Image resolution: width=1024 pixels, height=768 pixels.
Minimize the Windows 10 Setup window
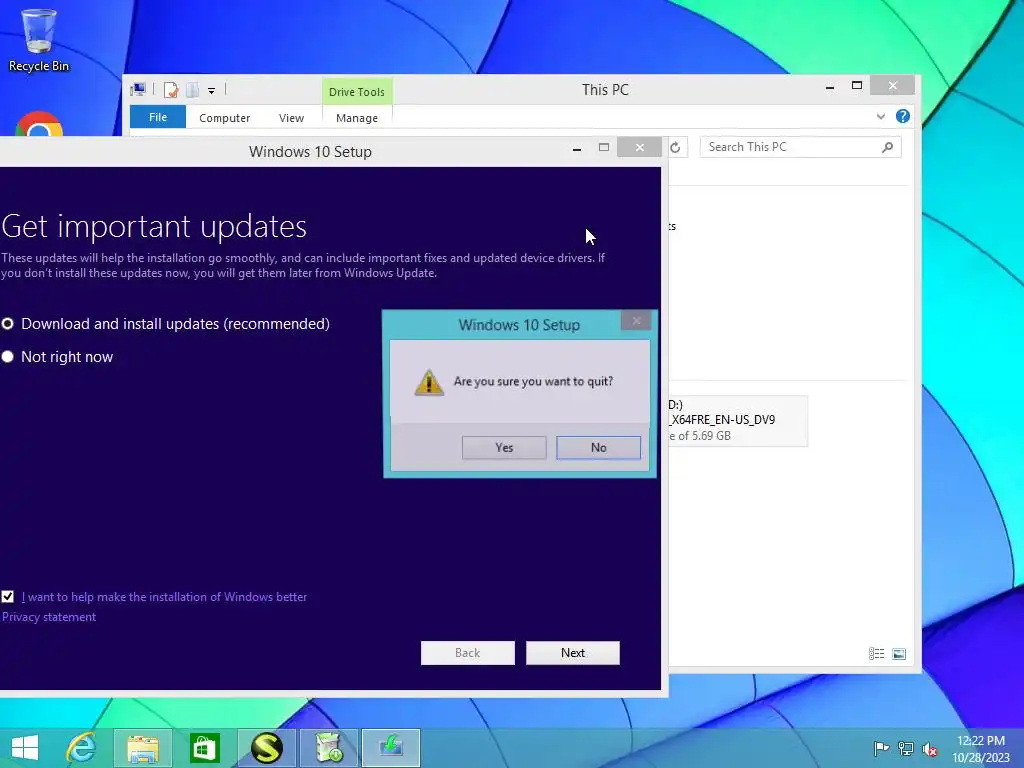pos(577,149)
